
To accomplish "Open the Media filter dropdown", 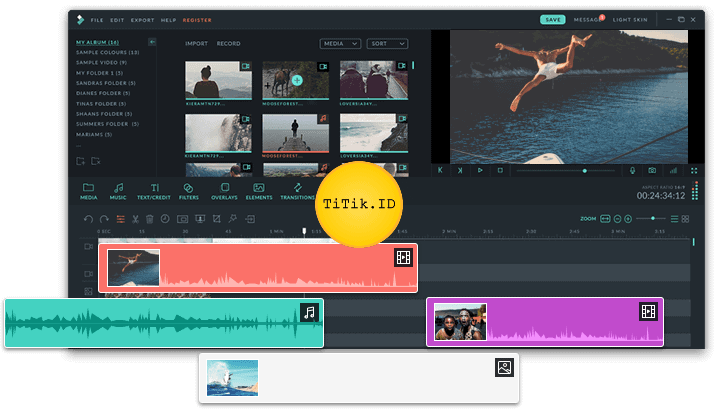I will 340,44.
